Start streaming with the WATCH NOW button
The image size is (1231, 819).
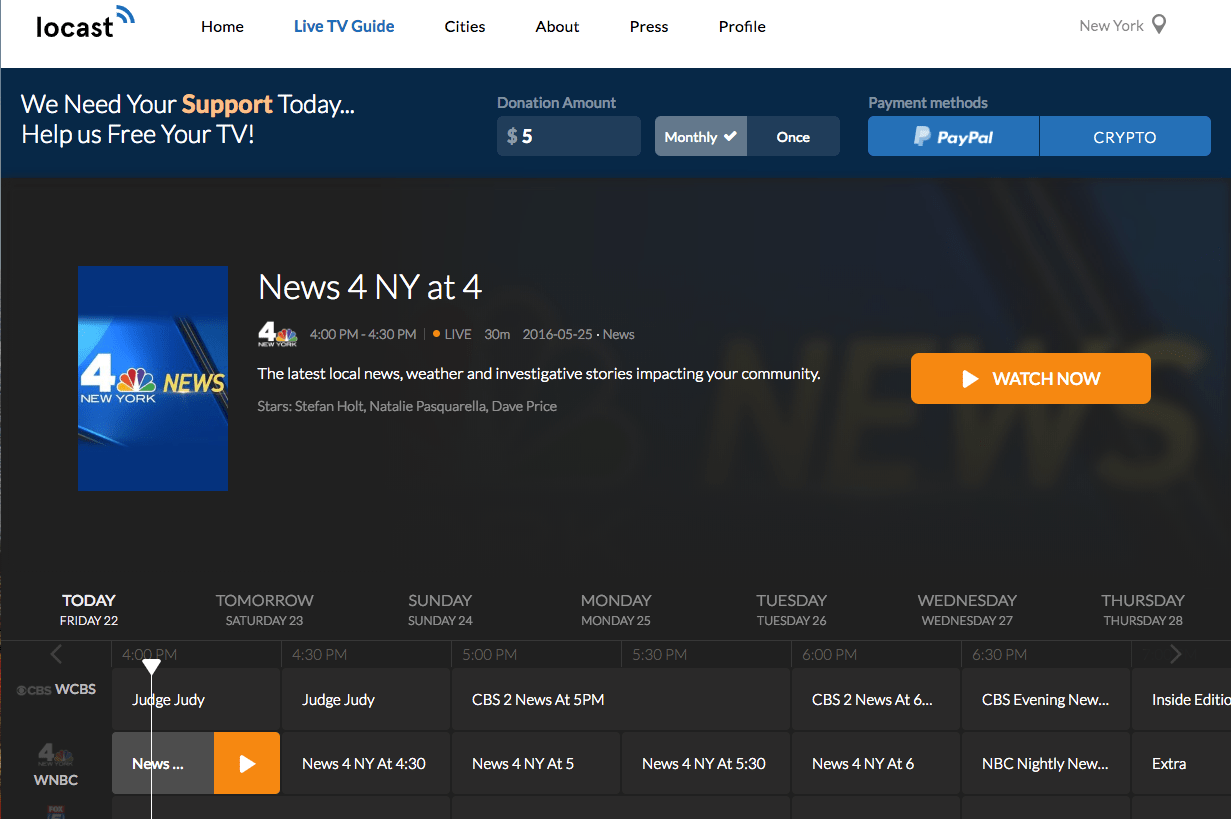(x=1031, y=379)
